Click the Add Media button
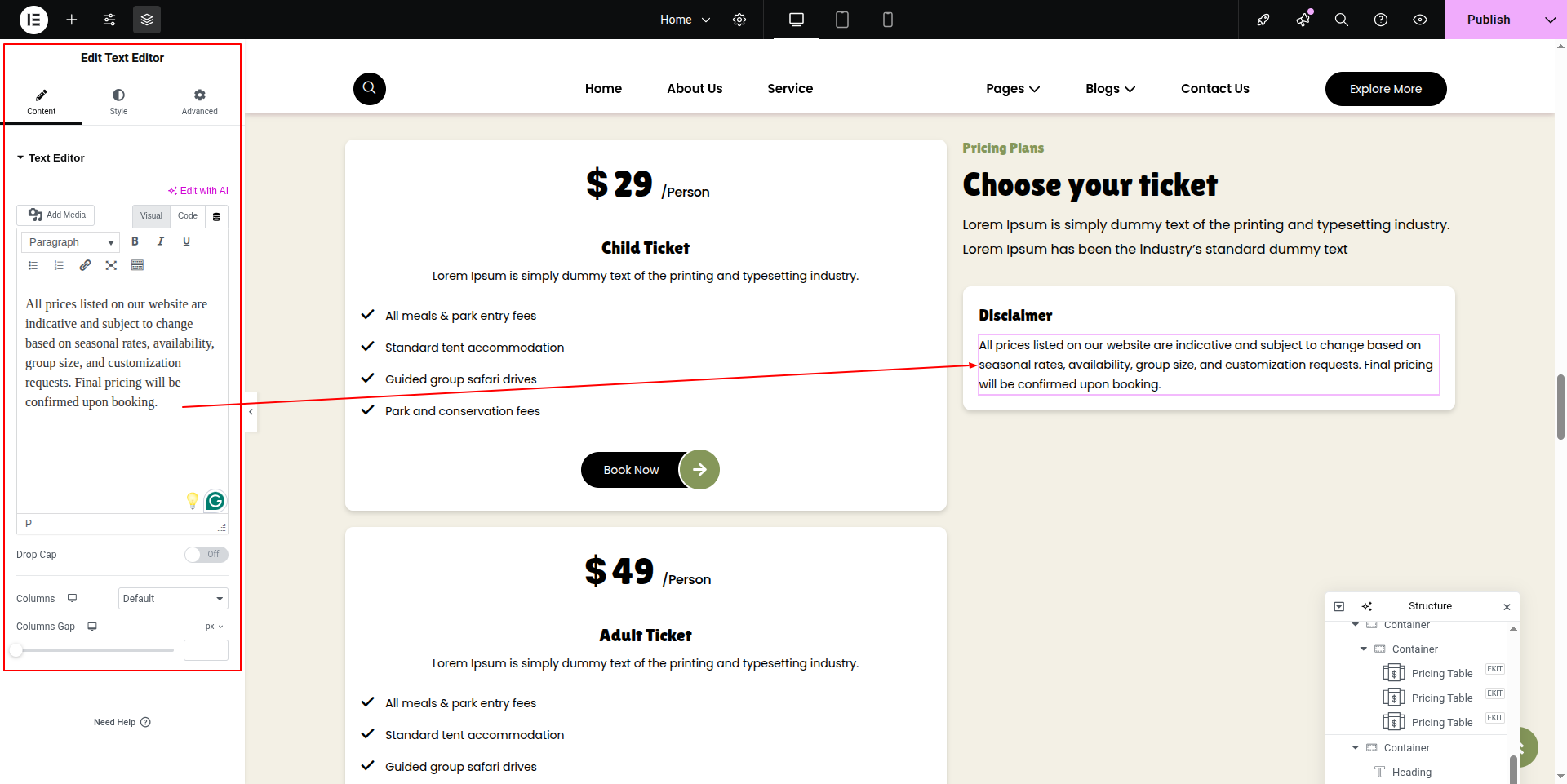The image size is (1567, 784). [x=56, y=215]
